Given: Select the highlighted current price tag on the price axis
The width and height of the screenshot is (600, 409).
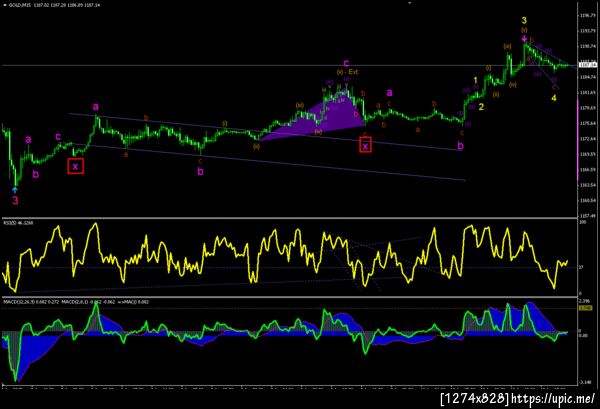Looking at the screenshot, I should click(587, 65).
